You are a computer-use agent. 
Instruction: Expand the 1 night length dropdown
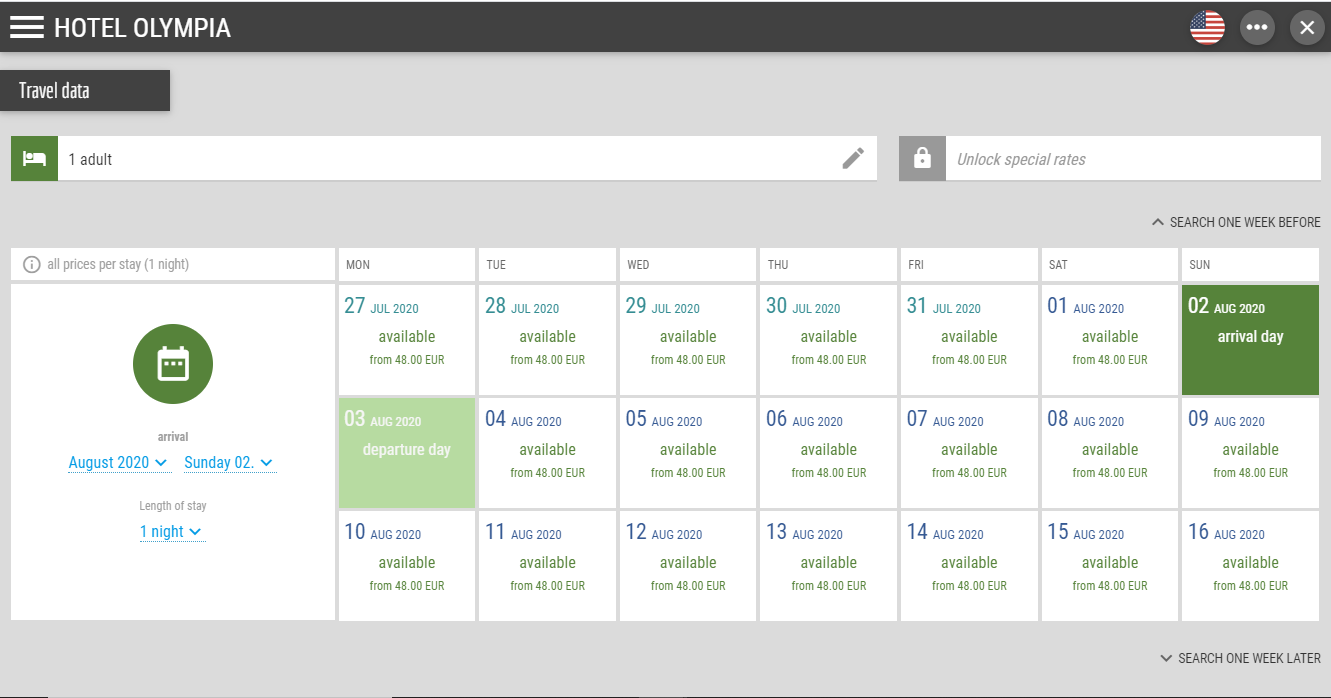point(172,531)
